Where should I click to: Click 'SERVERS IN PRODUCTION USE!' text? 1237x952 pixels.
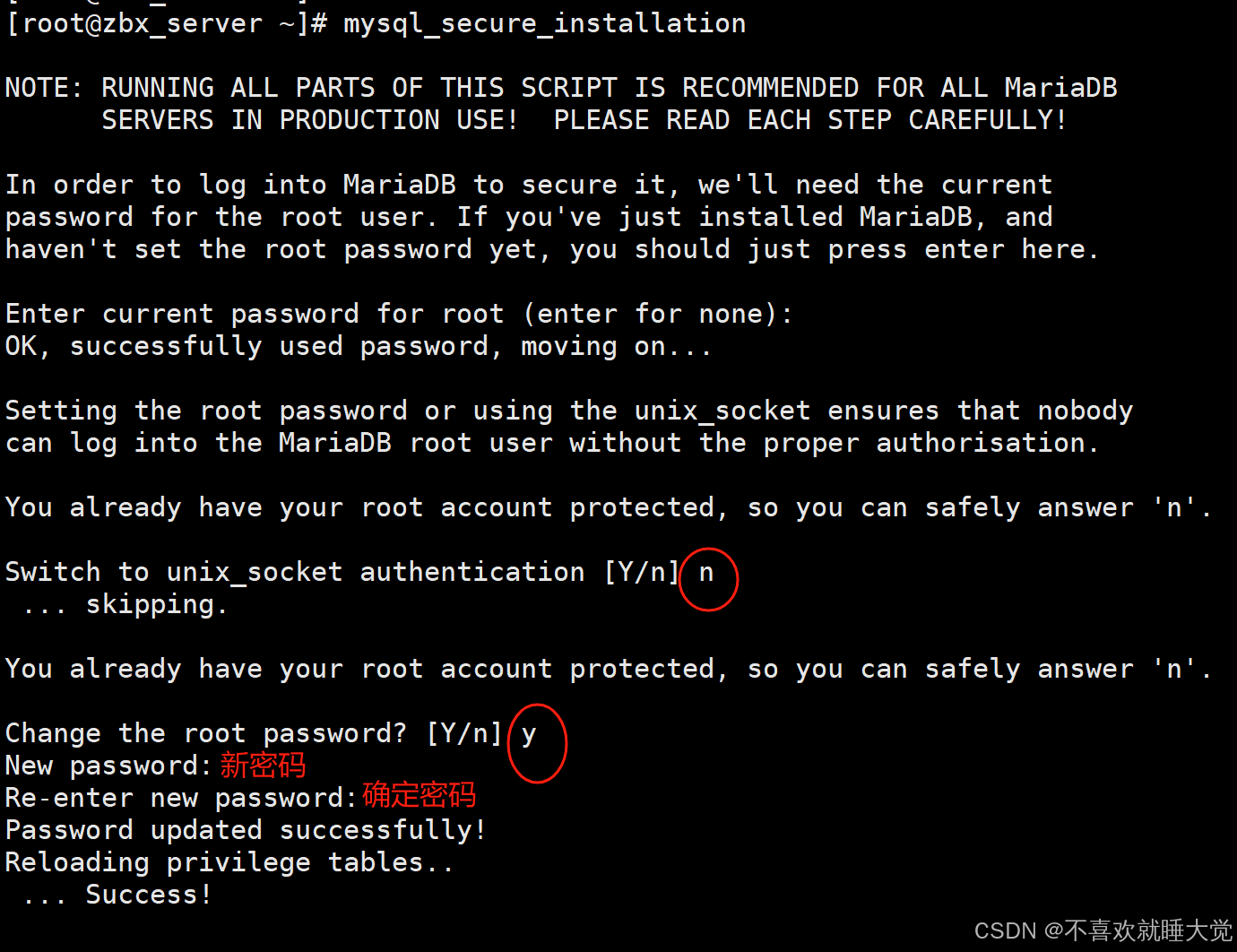click(x=309, y=120)
